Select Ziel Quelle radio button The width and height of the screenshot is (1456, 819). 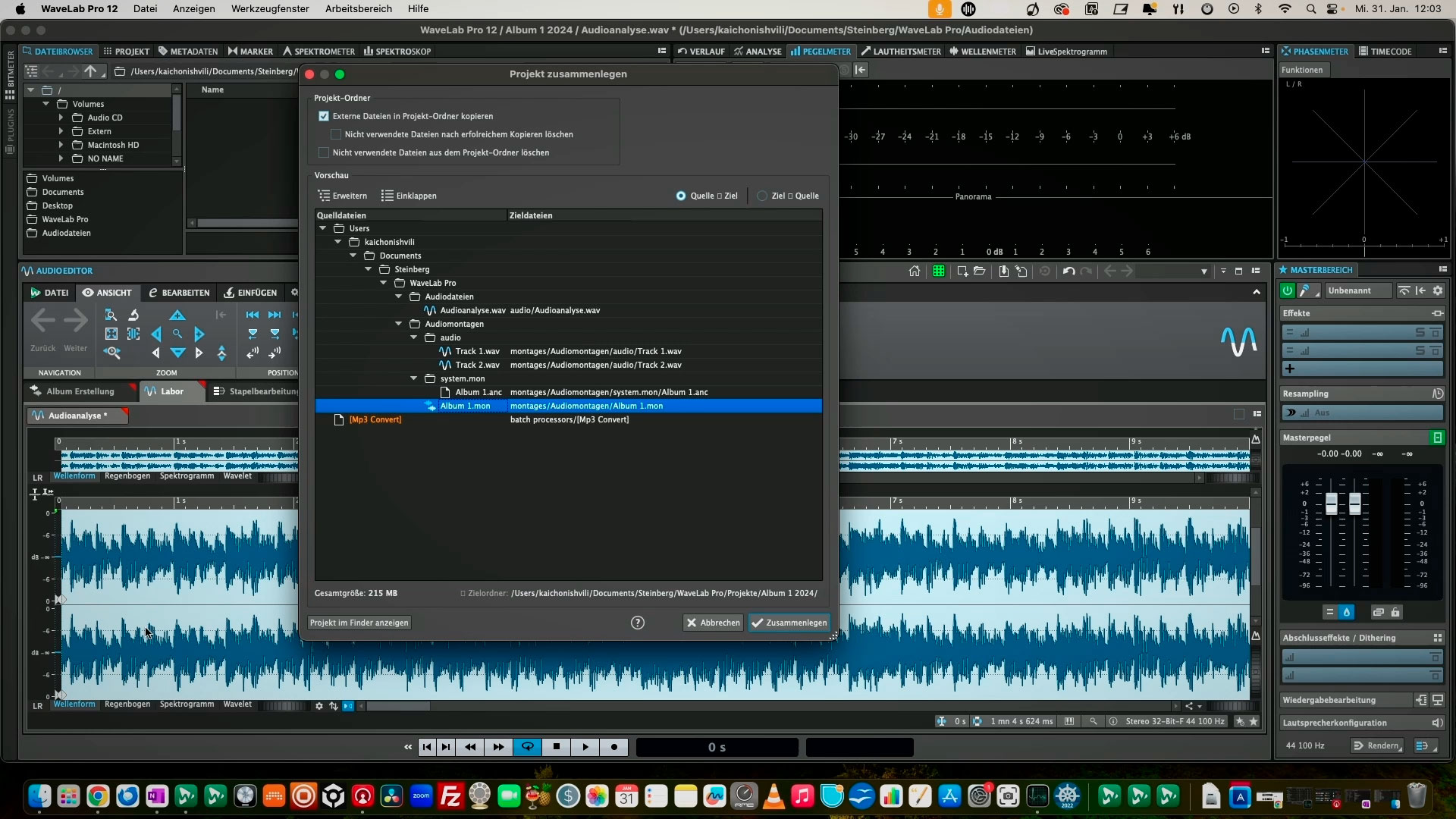tap(762, 196)
